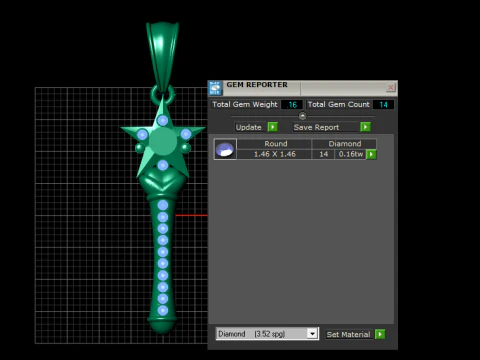Image resolution: width=480 pixels, height=360 pixels.
Task: Select the top gem on the star
Action: [163, 120]
